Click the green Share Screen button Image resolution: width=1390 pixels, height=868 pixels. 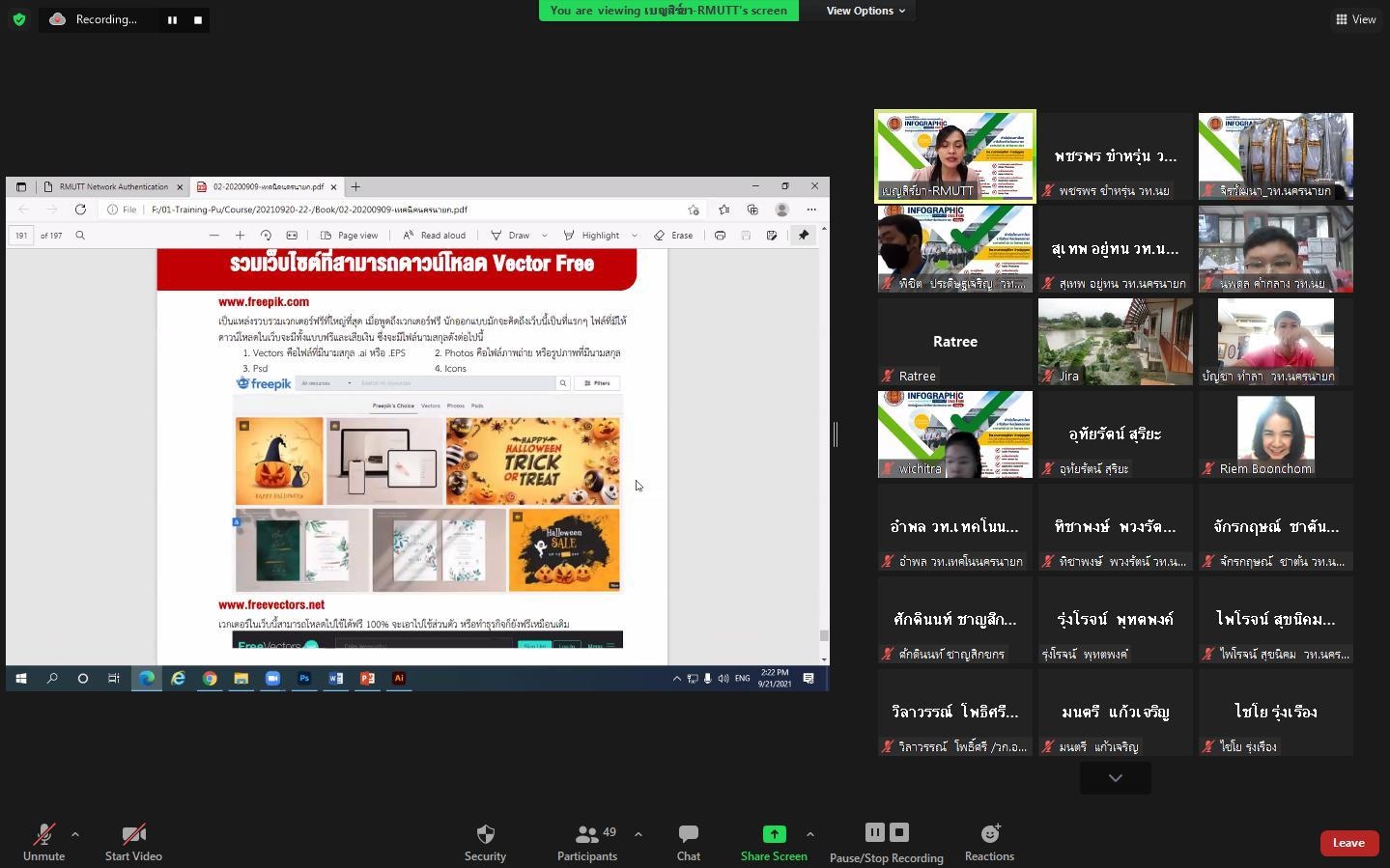point(774,842)
